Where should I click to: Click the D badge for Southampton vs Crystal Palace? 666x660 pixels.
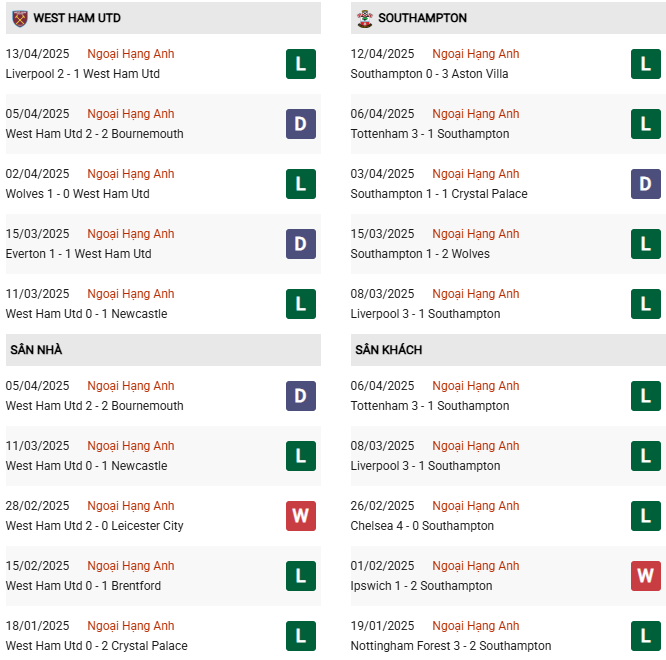click(x=645, y=184)
